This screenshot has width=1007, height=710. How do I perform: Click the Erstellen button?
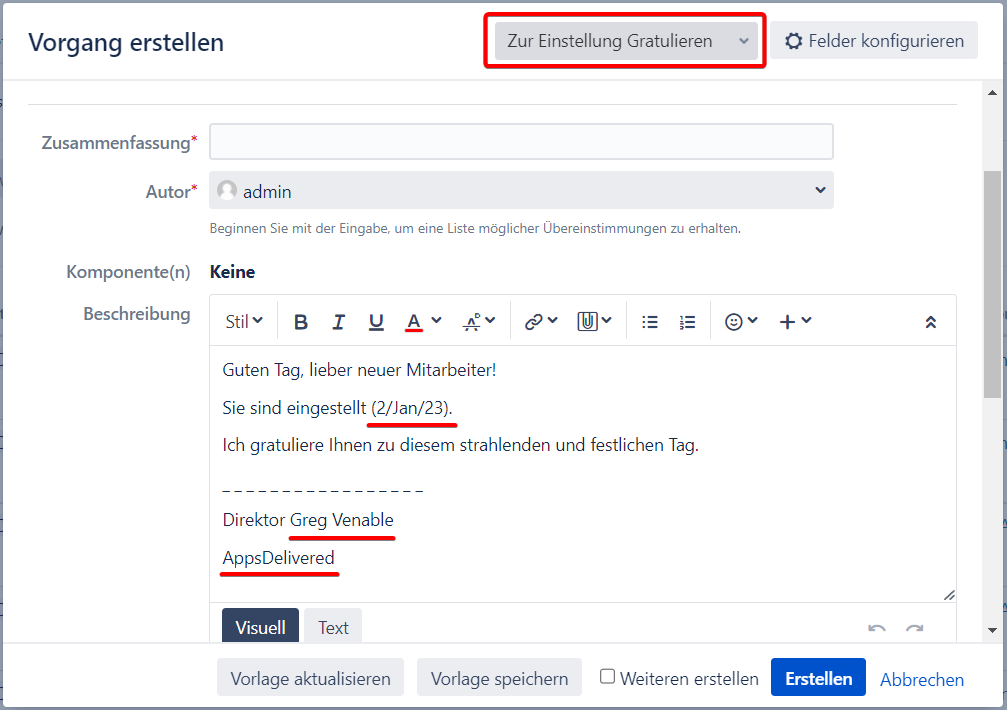[x=818, y=678]
